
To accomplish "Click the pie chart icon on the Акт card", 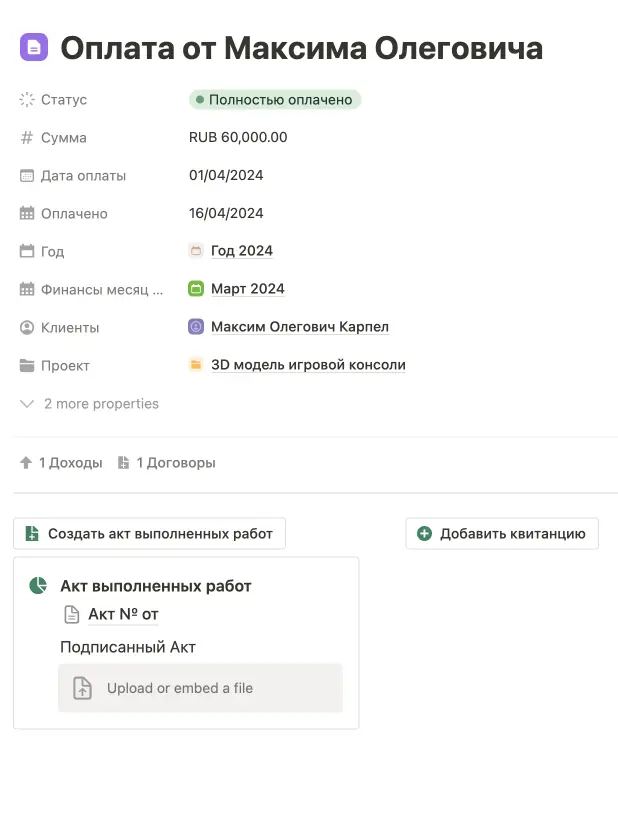I will coord(37,587).
